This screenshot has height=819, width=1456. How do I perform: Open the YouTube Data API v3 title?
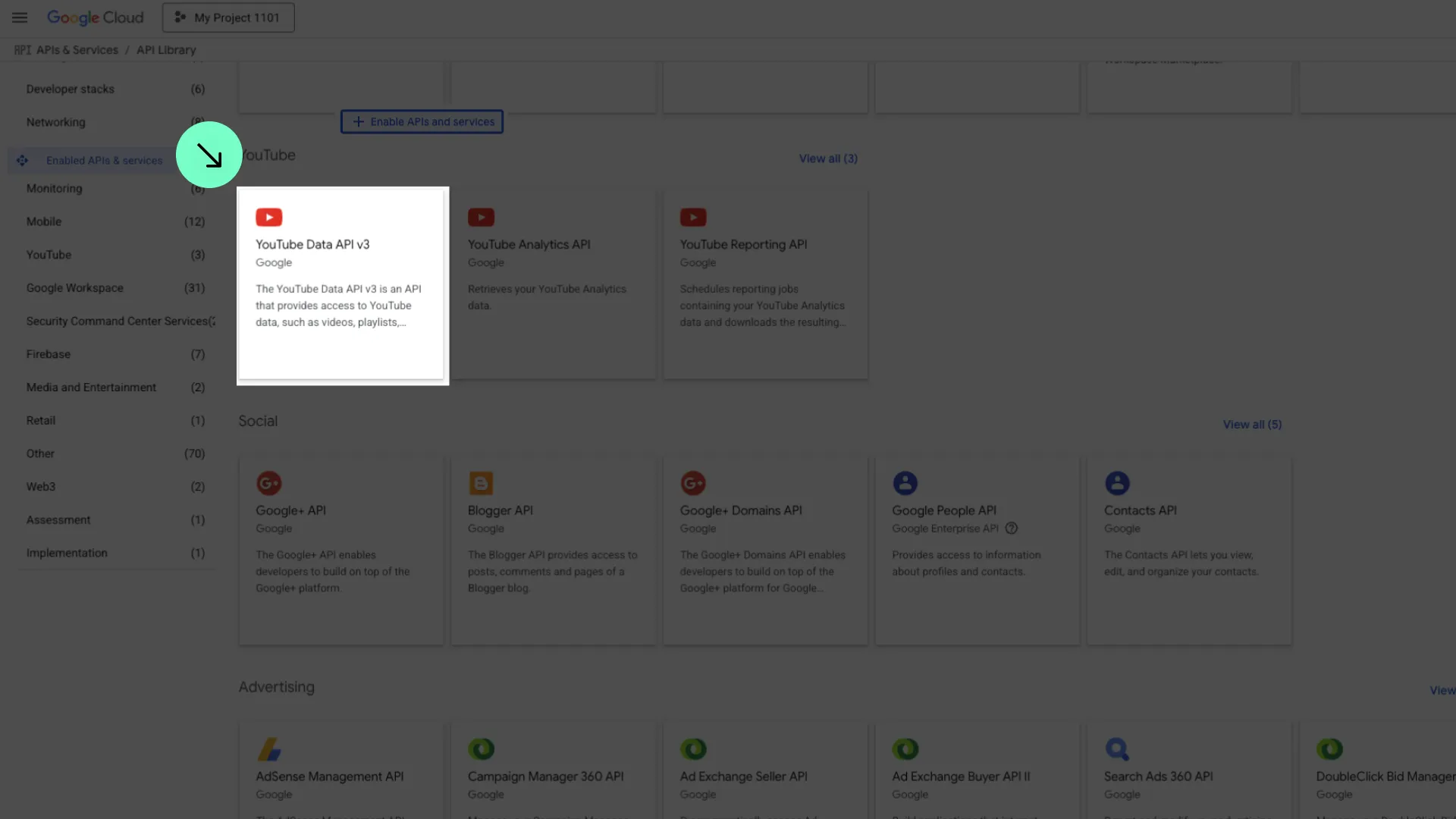312,244
